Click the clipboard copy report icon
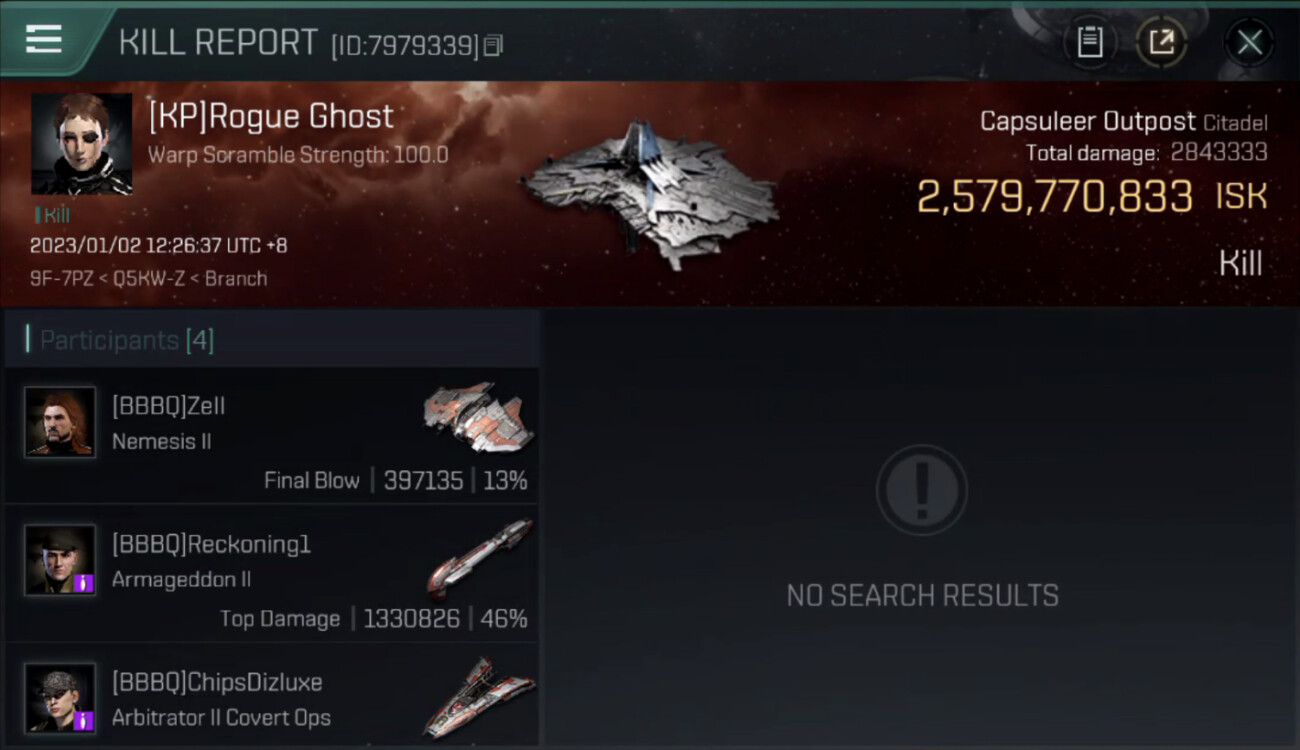This screenshot has width=1300, height=750. coord(1090,42)
